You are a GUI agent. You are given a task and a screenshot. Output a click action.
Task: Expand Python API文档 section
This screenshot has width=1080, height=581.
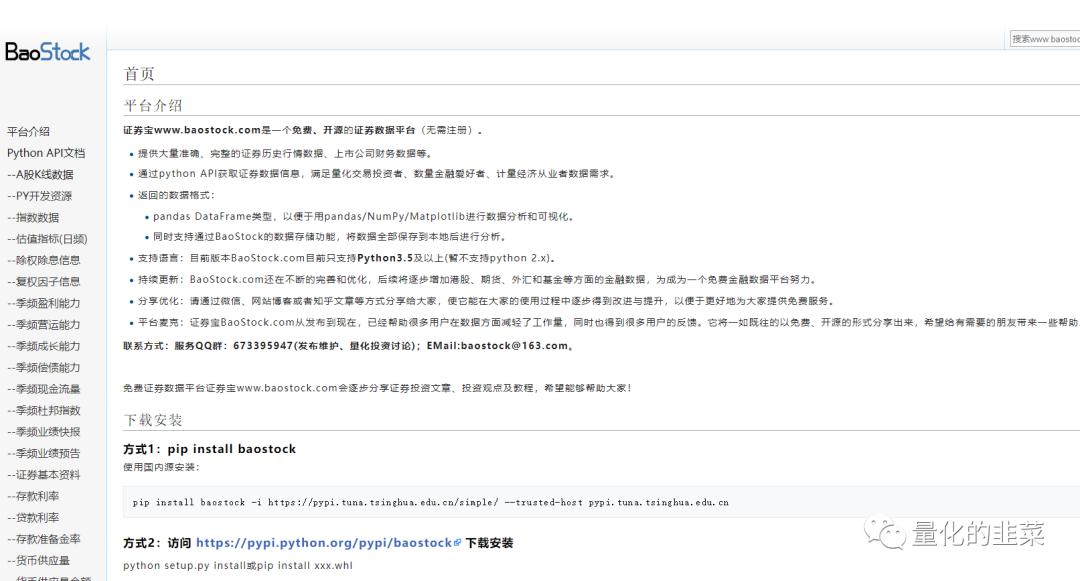tap(47, 152)
